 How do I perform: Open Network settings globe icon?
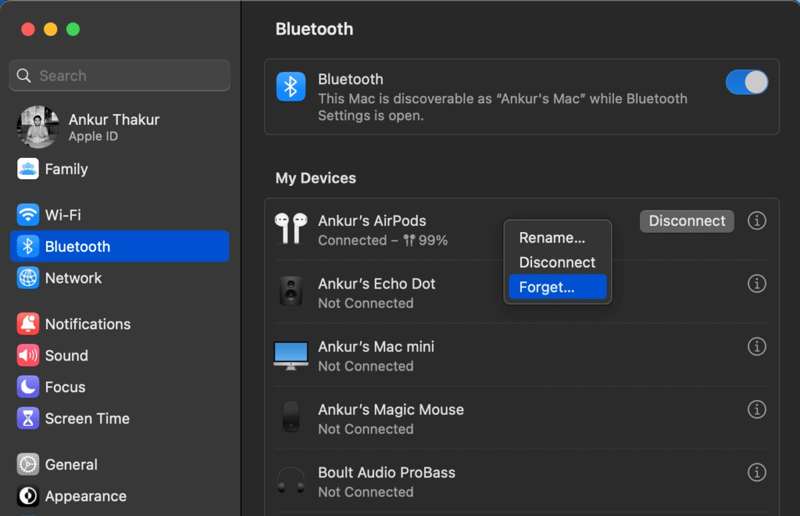click(x=28, y=278)
